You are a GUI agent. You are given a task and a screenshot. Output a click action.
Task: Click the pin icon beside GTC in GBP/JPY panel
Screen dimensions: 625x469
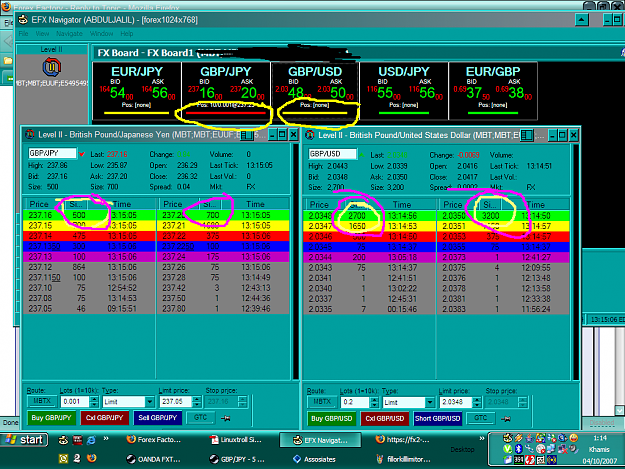pyautogui.click(x=225, y=418)
